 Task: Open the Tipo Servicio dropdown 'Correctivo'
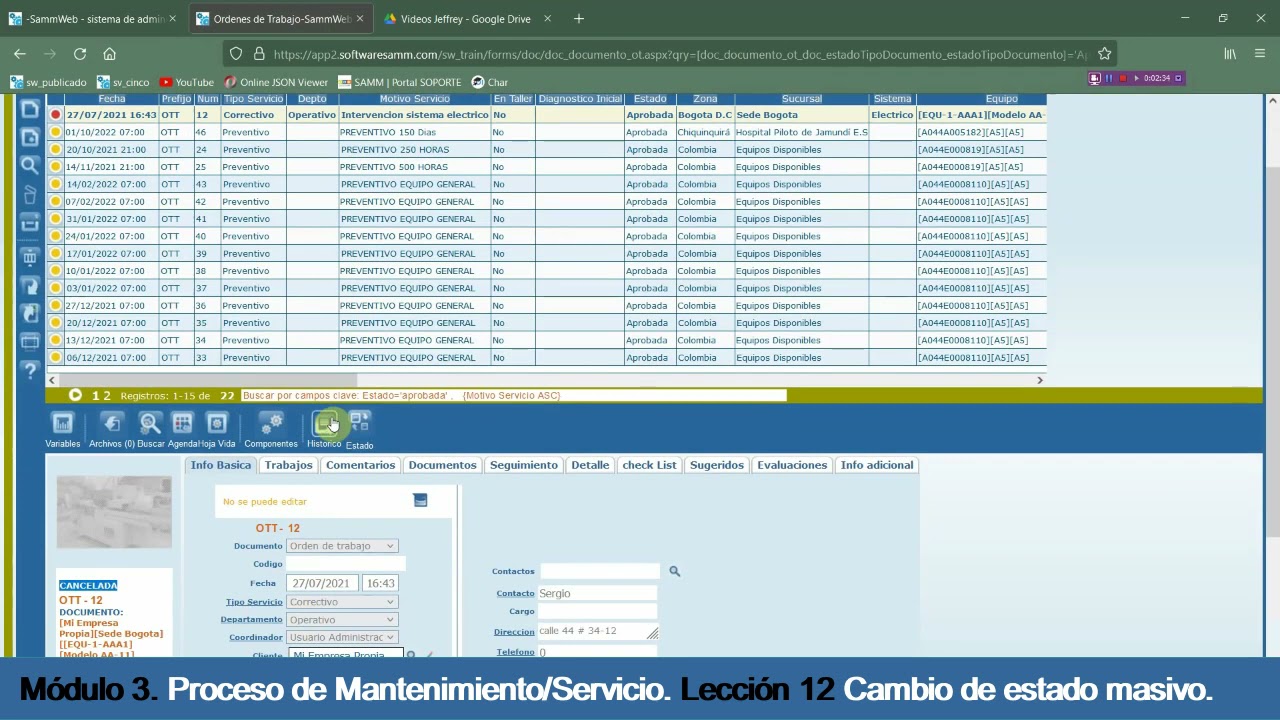(x=342, y=602)
